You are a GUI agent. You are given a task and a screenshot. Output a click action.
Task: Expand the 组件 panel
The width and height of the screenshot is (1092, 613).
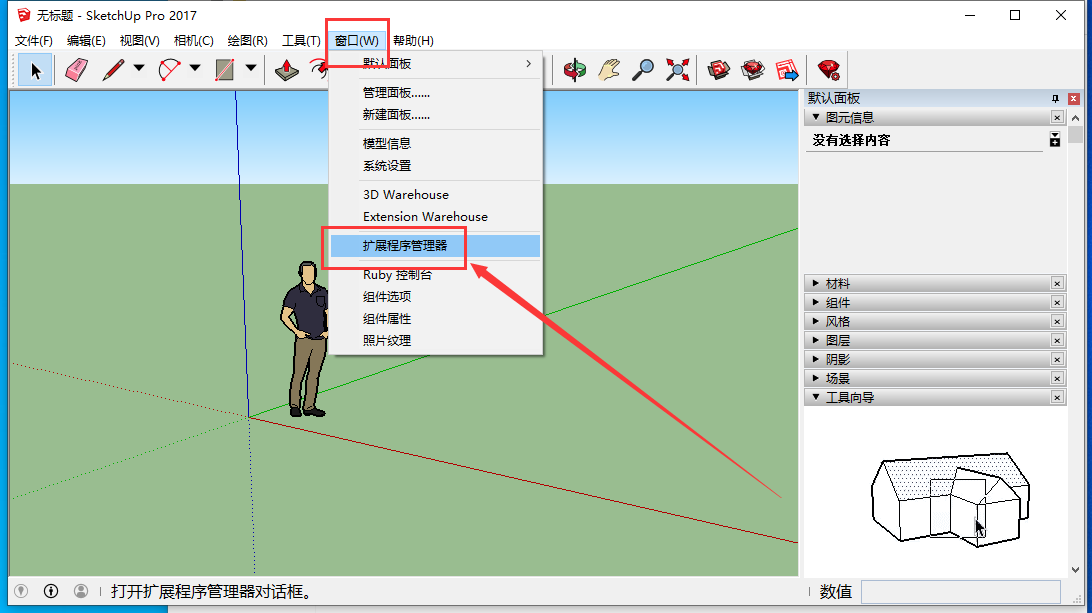(x=816, y=302)
